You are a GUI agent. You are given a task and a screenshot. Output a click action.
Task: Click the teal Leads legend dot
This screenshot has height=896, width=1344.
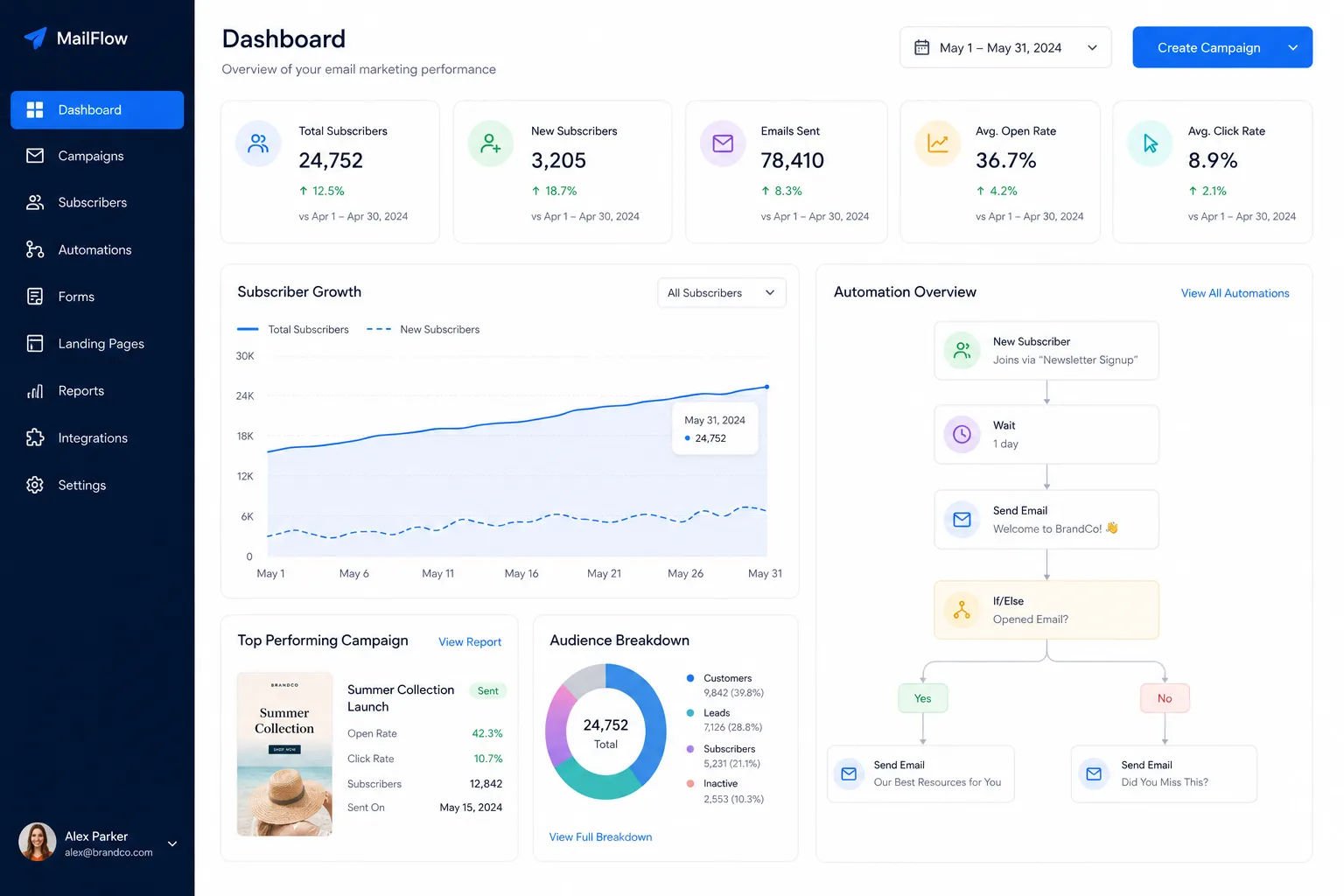(690, 713)
